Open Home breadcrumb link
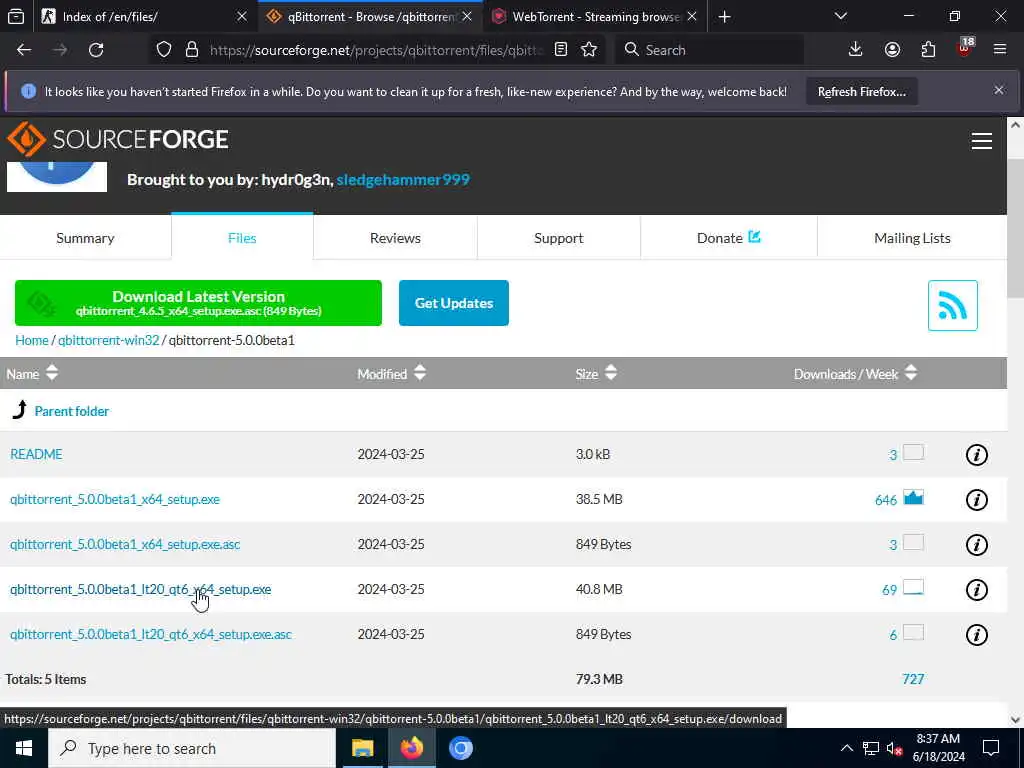This screenshot has height=768, width=1024. point(32,340)
